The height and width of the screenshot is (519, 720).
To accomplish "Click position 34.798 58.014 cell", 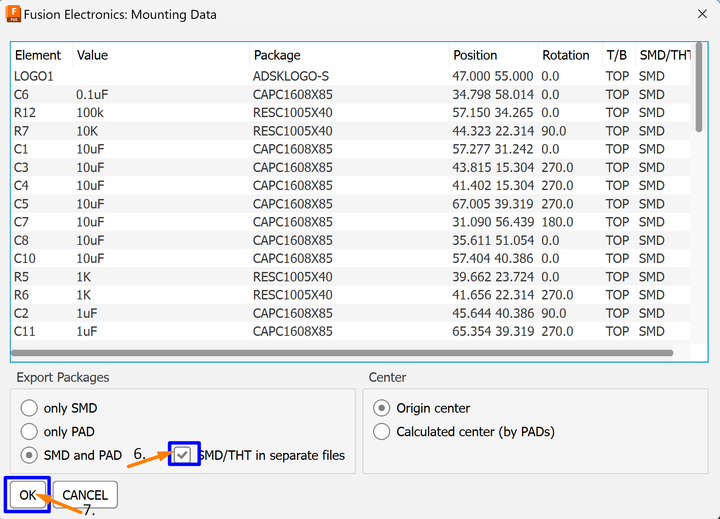I will pyautogui.click(x=493, y=94).
